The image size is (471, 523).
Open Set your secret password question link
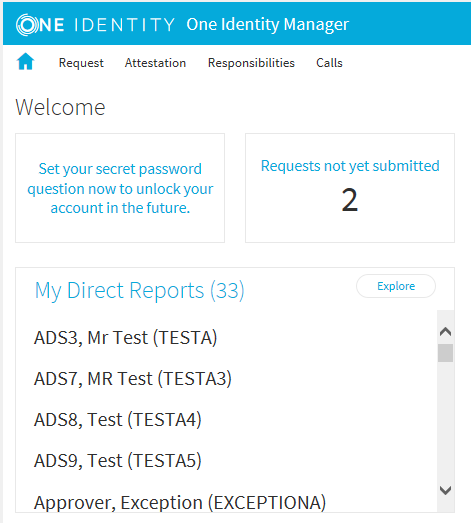click(x=120, y=188)
